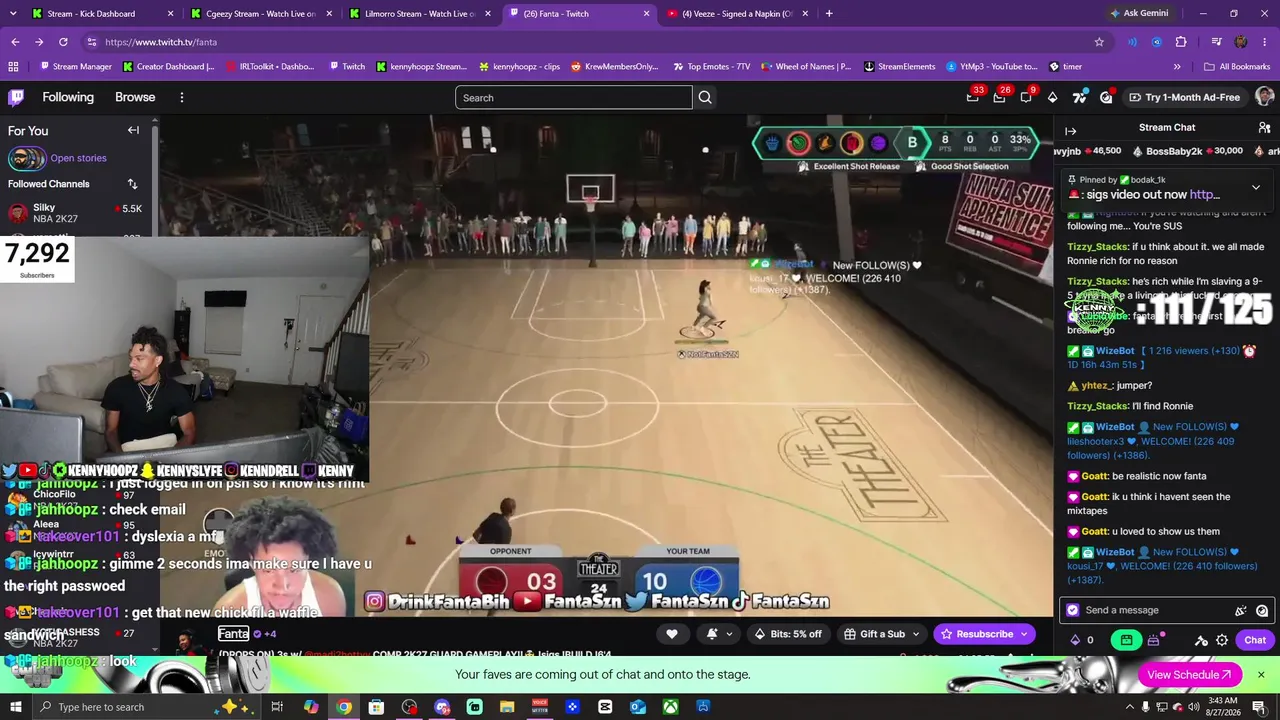The image size is (1280, 720).
Task: Click the Twitch search field
Action: 573,98
